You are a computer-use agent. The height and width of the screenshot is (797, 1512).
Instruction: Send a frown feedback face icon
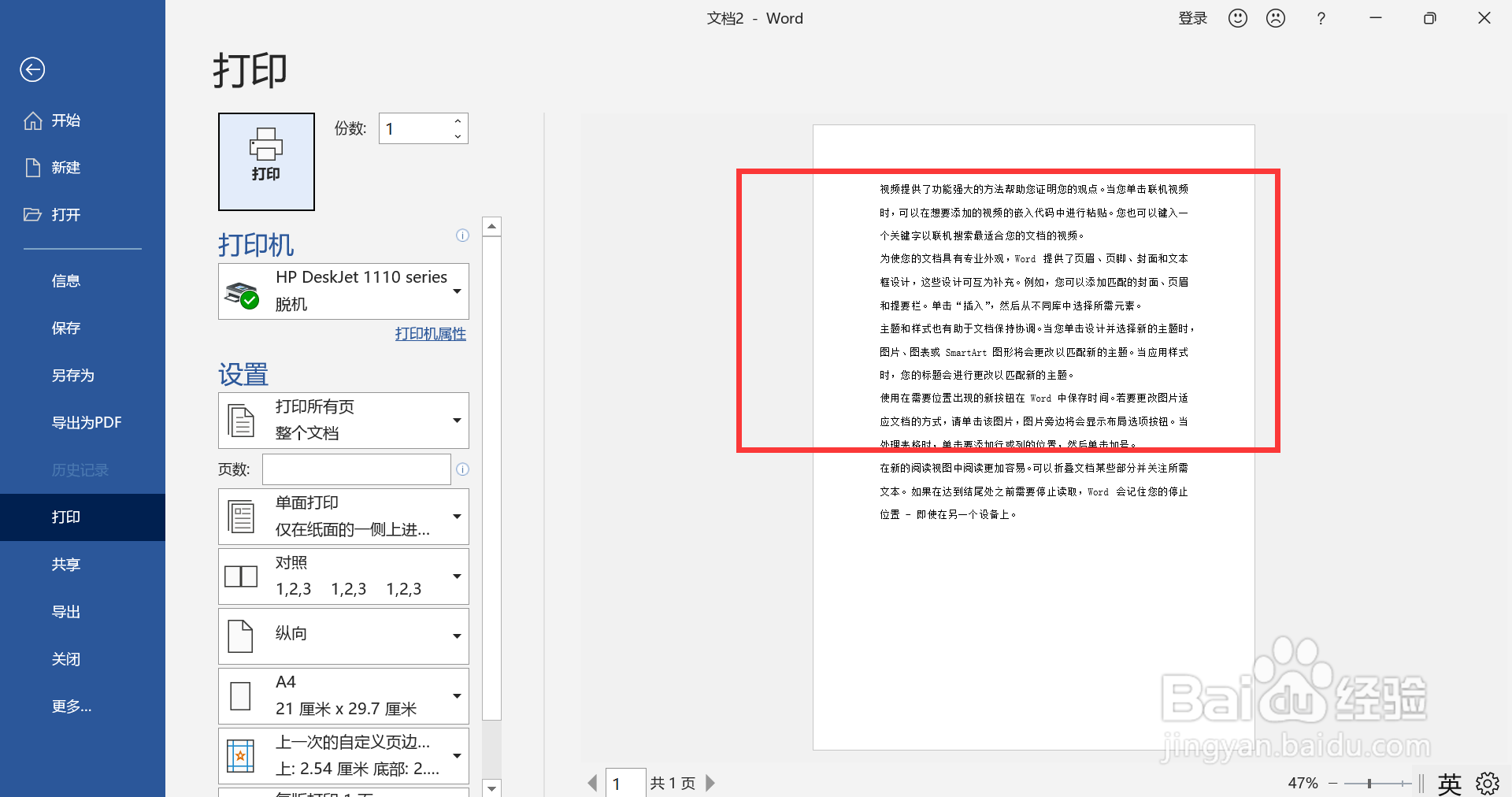(x=1276, y=18)
